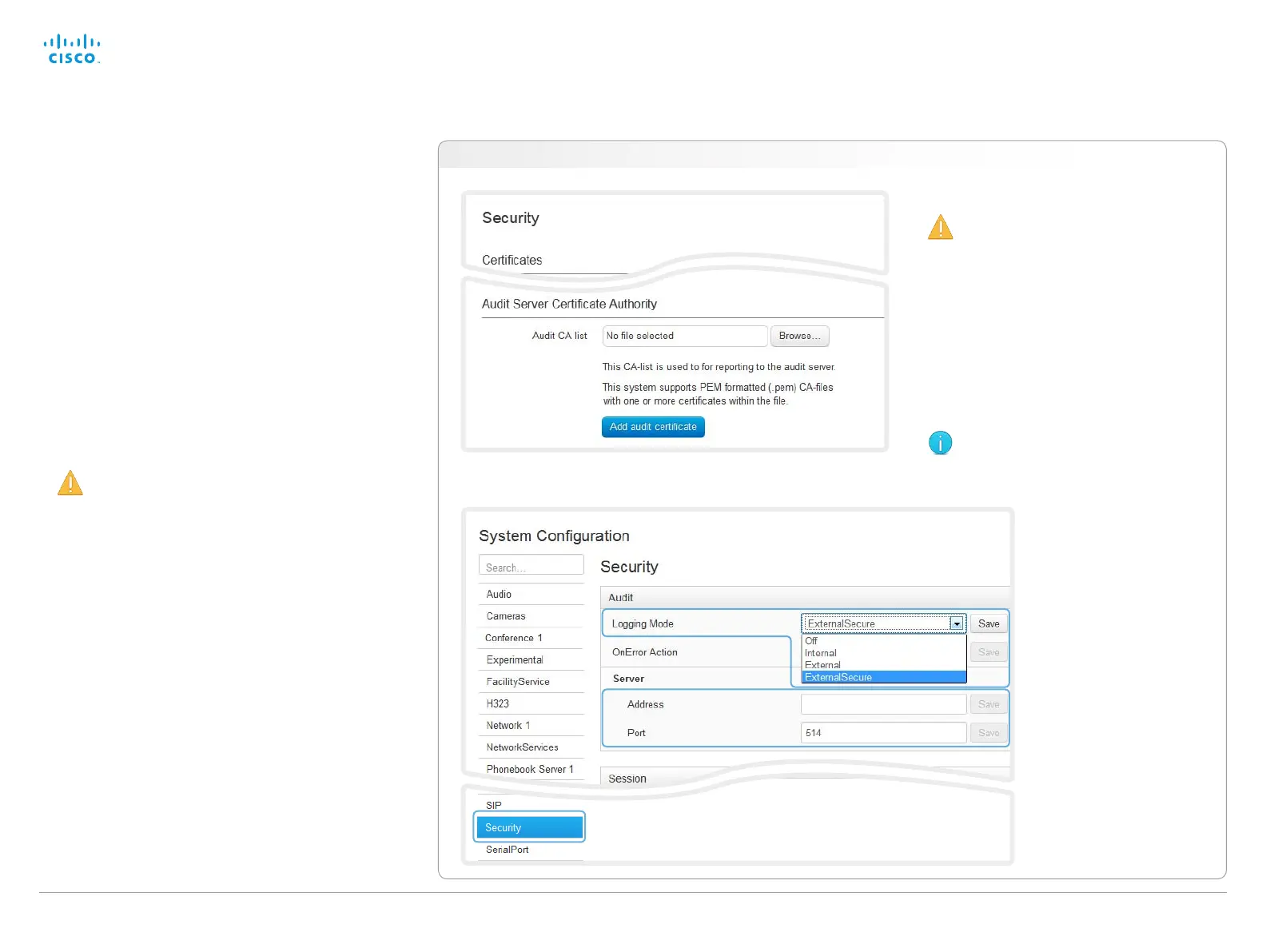Click the Audit Server Certificate Authority heading
Viewport: 1266px width, 952px height.
click(569, 304)
